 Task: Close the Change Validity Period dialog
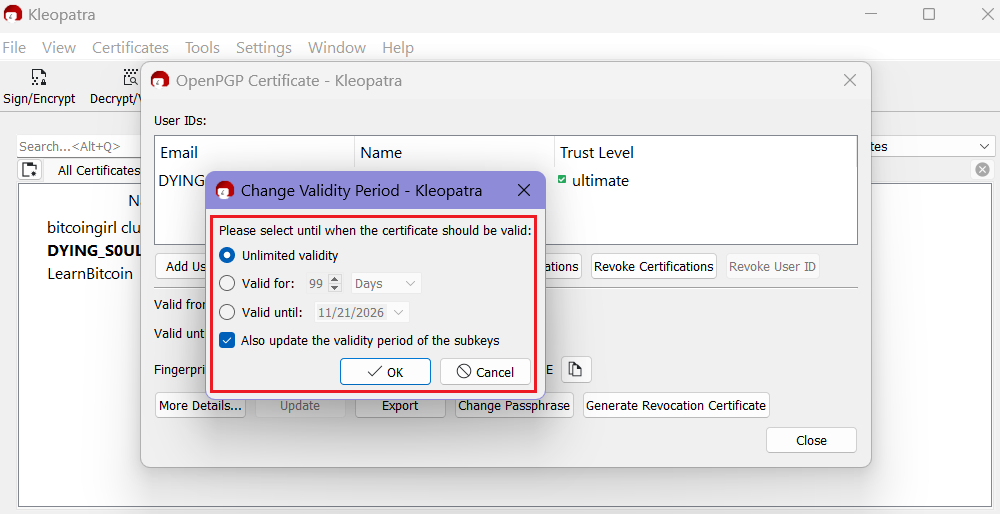(x=524, y=190)
